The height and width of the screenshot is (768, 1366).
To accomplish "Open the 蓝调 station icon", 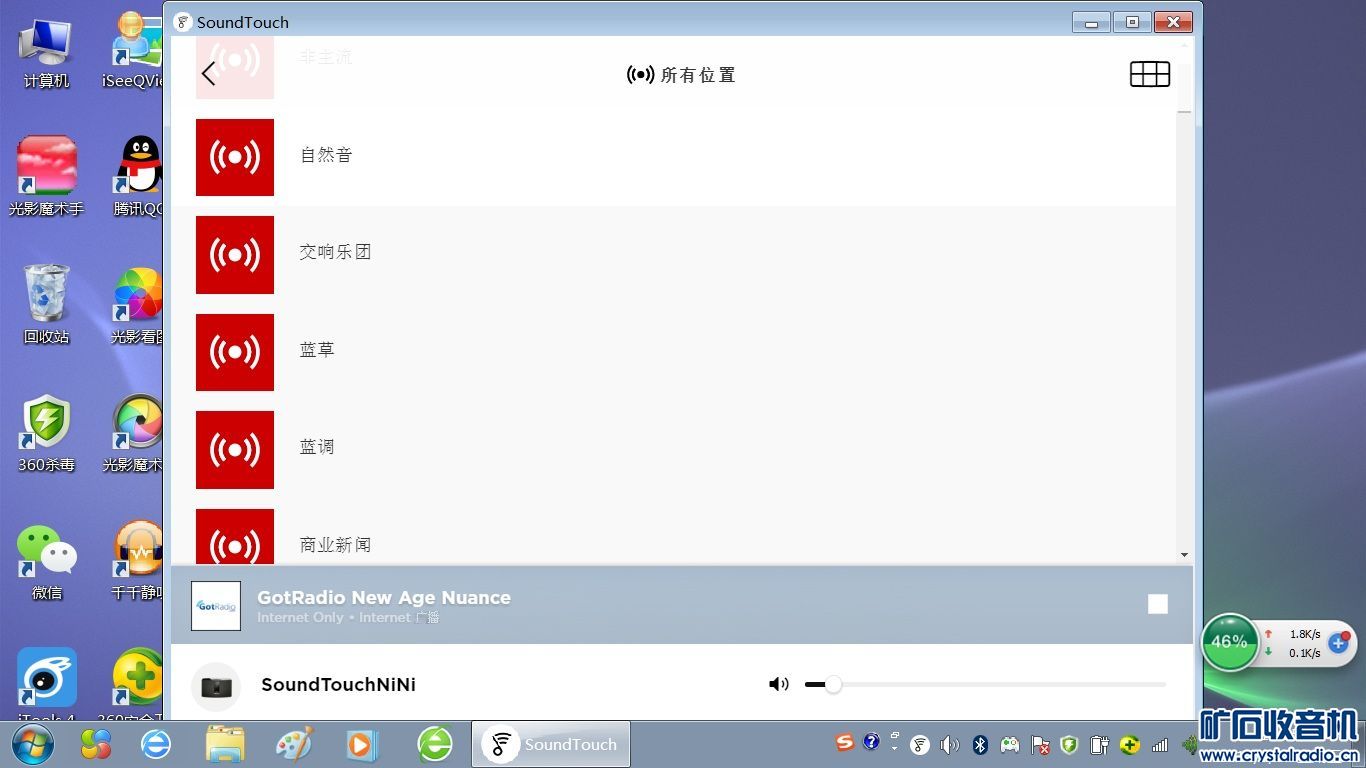I will coord(235,449).
